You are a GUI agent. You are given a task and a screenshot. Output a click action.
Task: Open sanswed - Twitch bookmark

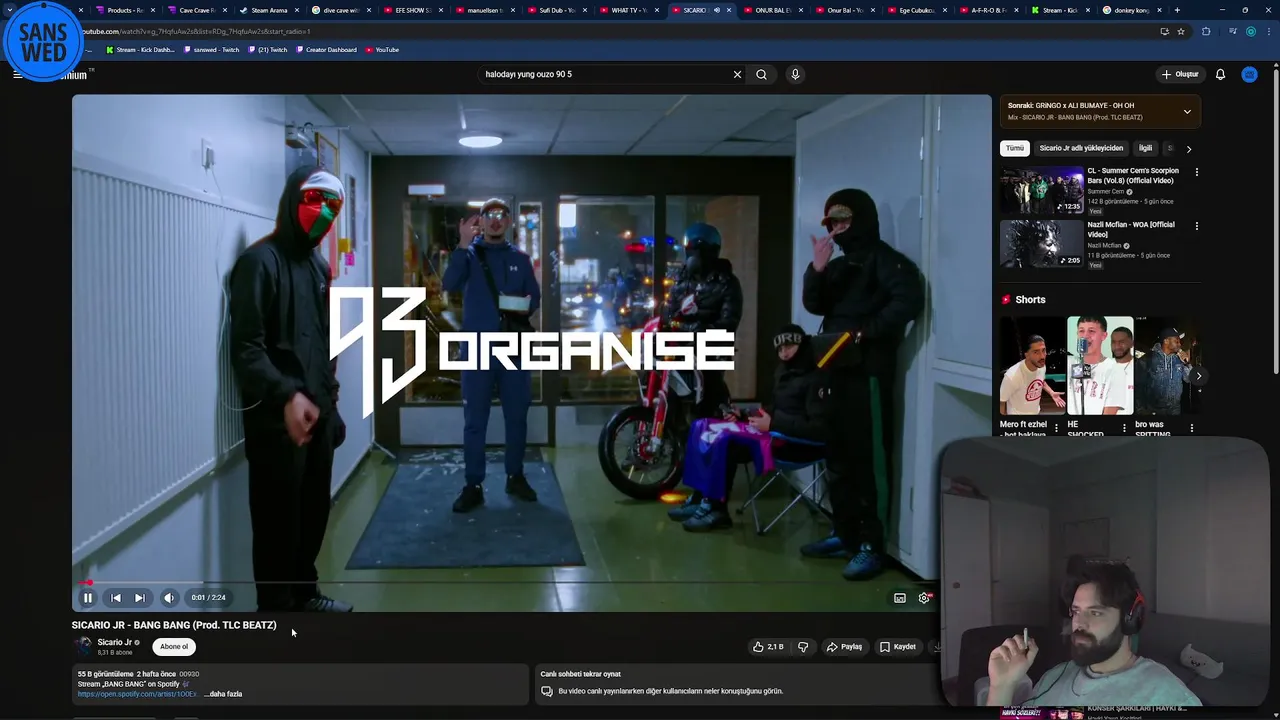212,50
